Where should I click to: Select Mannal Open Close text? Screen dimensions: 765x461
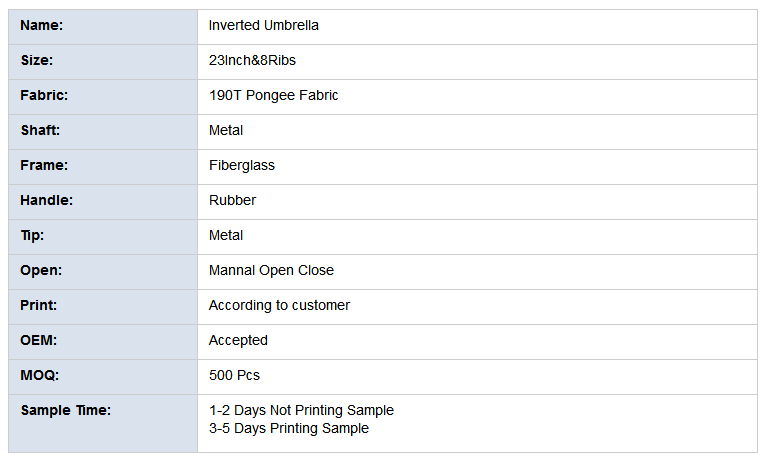(271, 270)
